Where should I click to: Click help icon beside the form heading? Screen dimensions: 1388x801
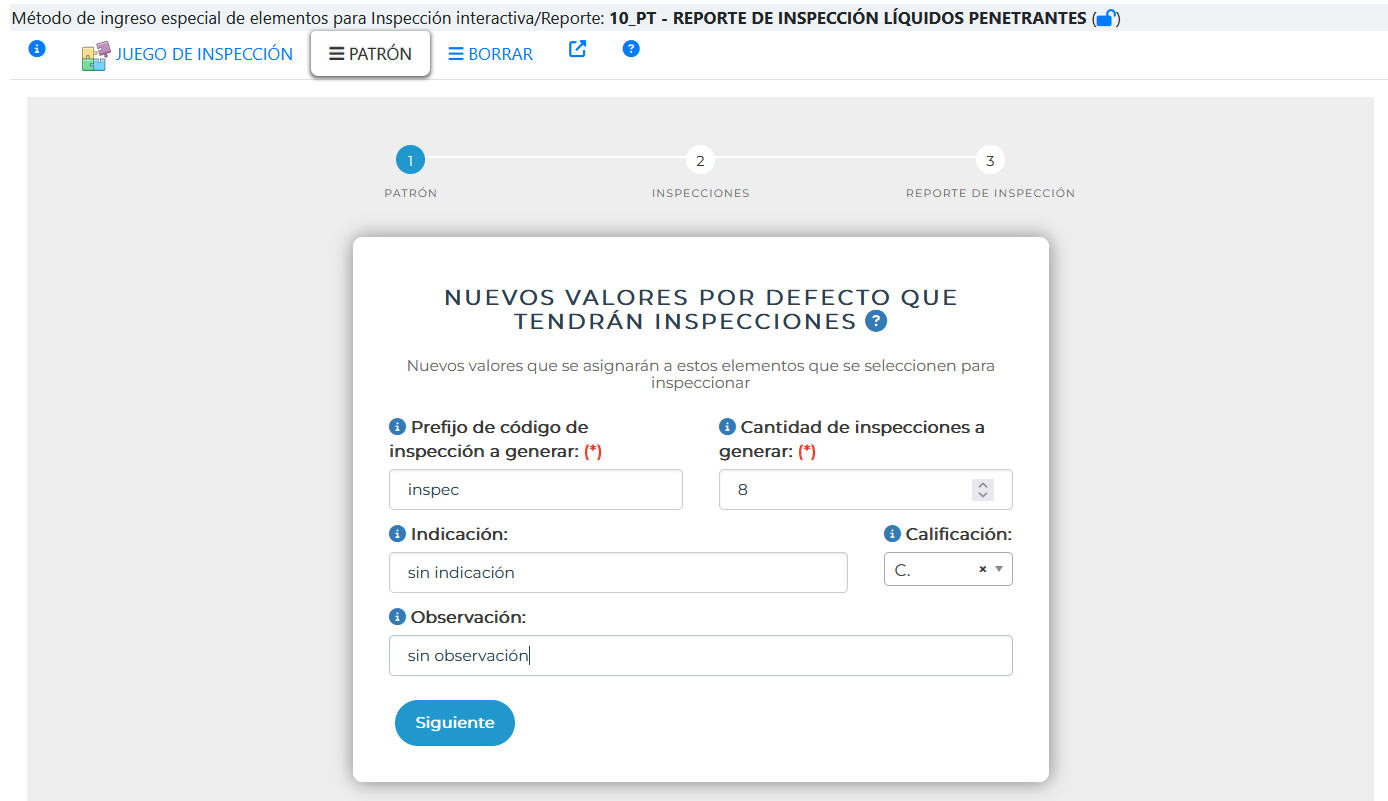(876, 321)
